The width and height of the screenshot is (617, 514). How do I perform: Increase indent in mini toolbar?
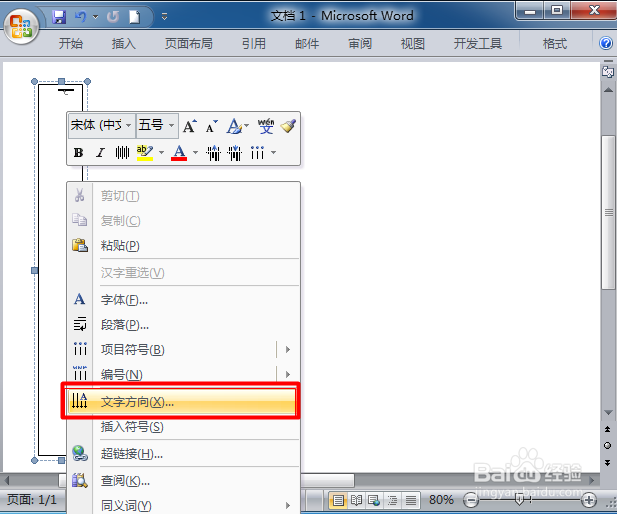click(x=235, y=153)
